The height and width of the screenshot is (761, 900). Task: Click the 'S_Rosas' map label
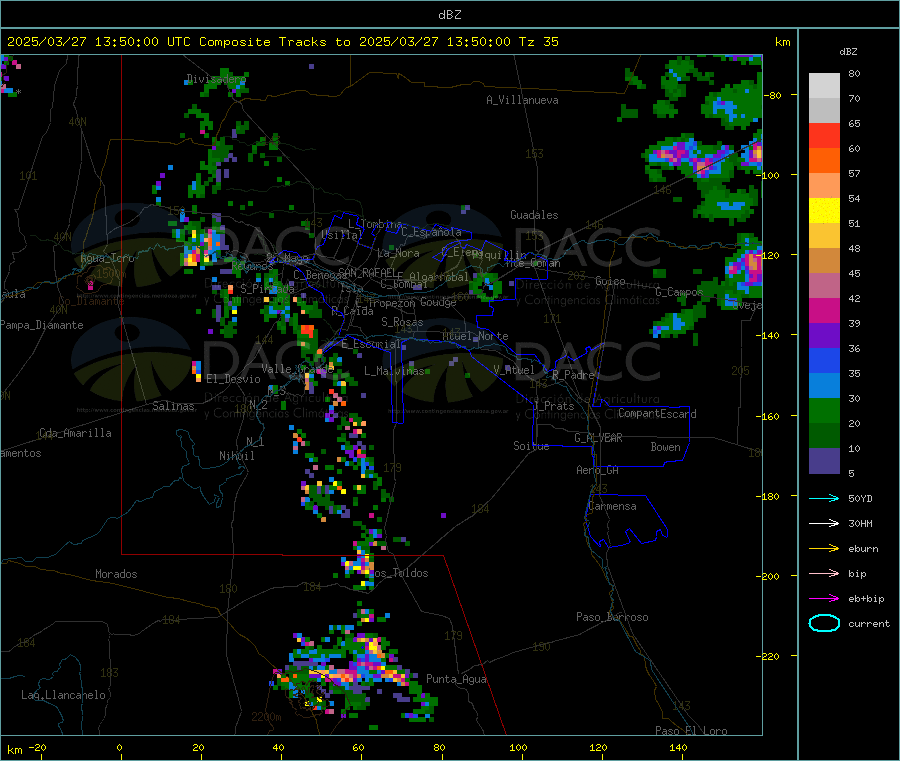402,322
